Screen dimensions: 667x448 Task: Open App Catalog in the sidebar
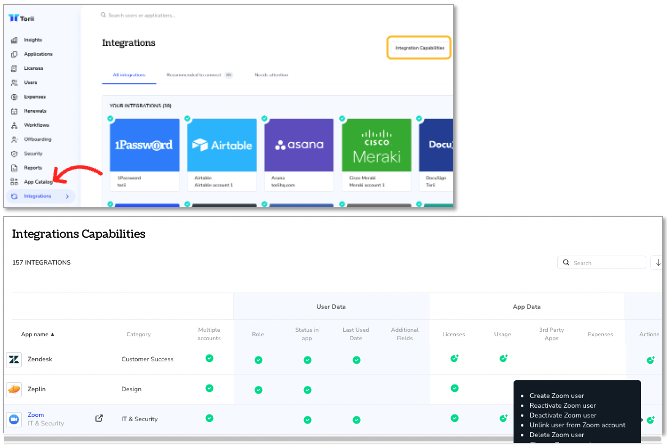click(38, 182)
